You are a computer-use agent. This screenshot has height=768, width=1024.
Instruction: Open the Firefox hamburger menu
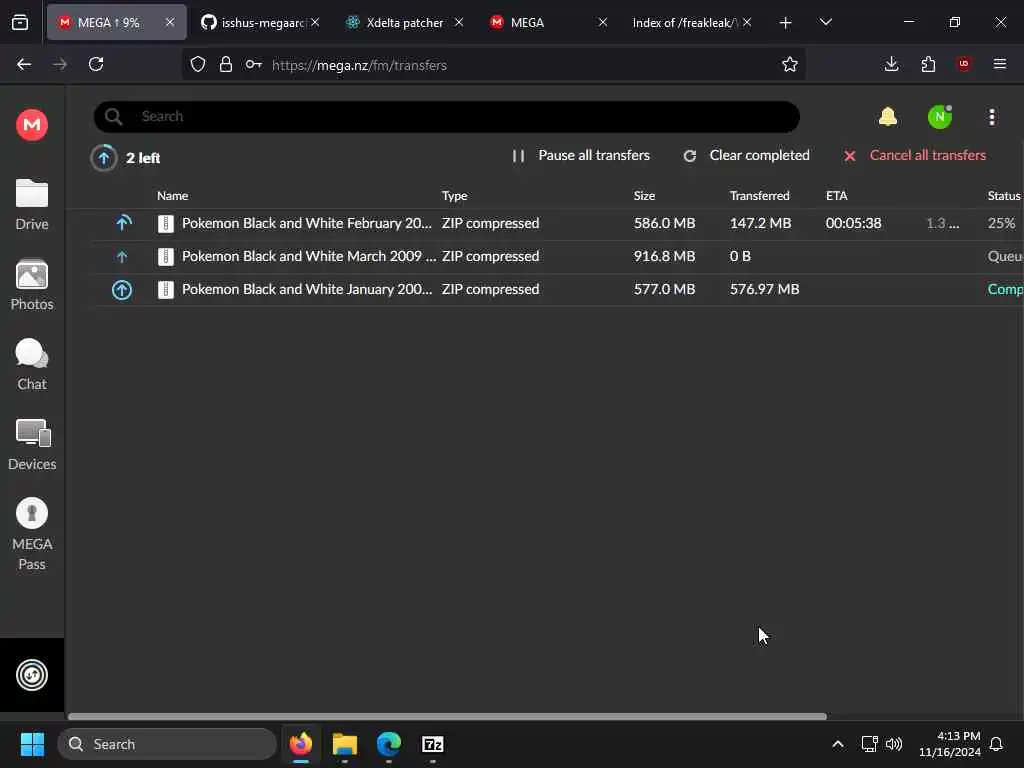pos(1000,64)
